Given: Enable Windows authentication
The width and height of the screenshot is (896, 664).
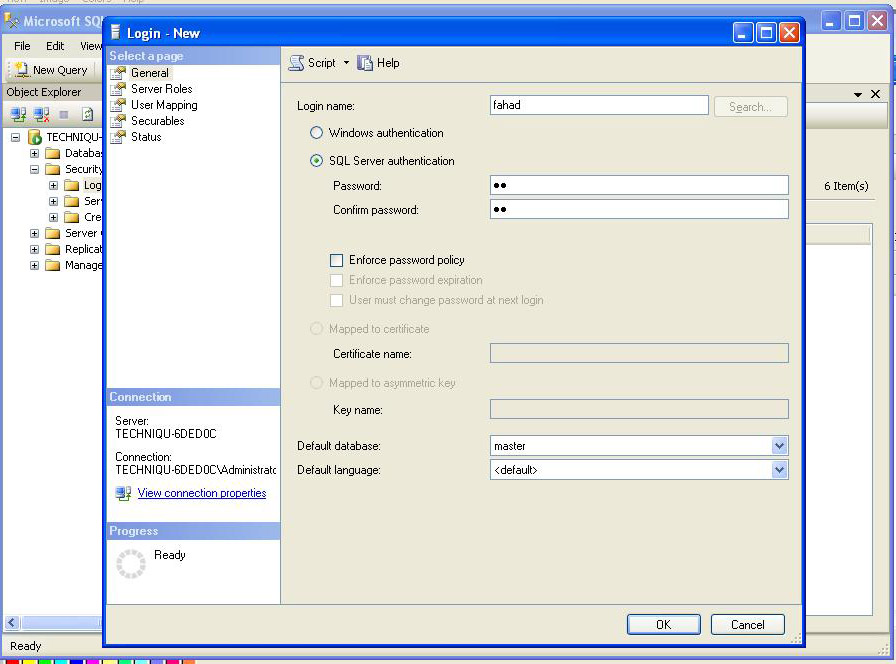Looking at the screenshot, I should (x=316, y=132).
